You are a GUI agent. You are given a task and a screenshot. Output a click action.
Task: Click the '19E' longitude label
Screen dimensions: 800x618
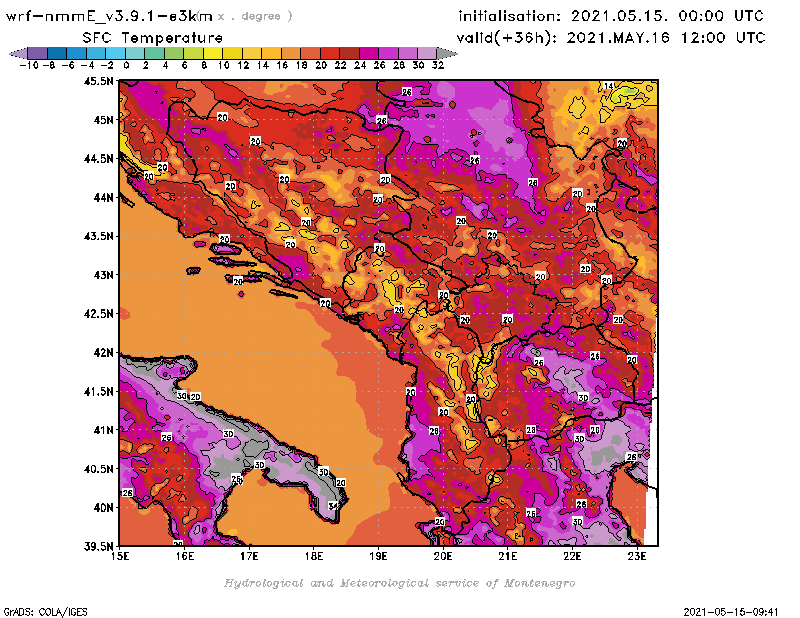[x=379, y=556]
